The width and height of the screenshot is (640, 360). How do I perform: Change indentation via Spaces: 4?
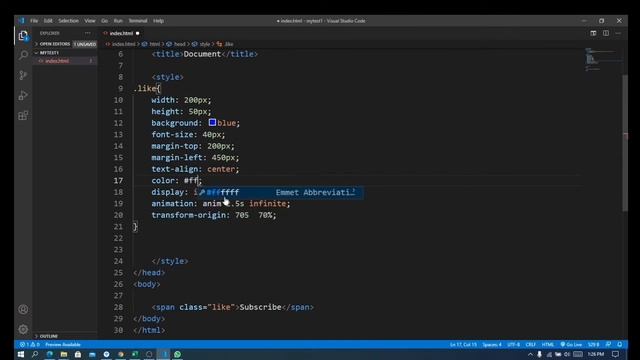point(492,344)
